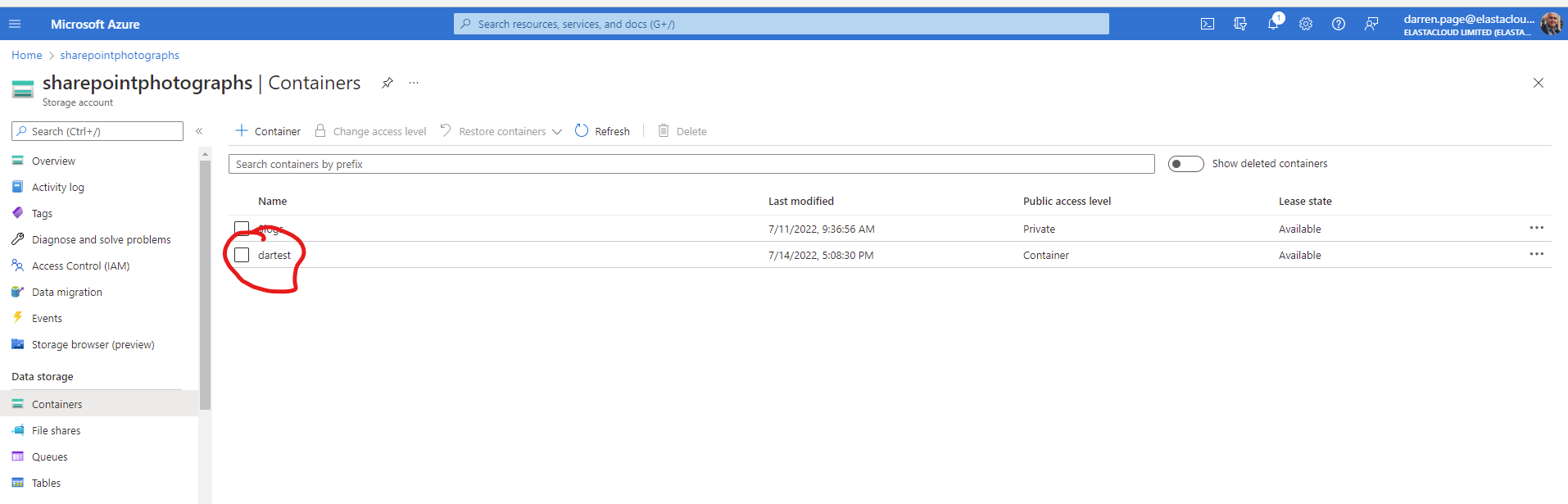Sort by Lease state column header
Viewport: 1568px width, 504px height.
coord(1305,202)
